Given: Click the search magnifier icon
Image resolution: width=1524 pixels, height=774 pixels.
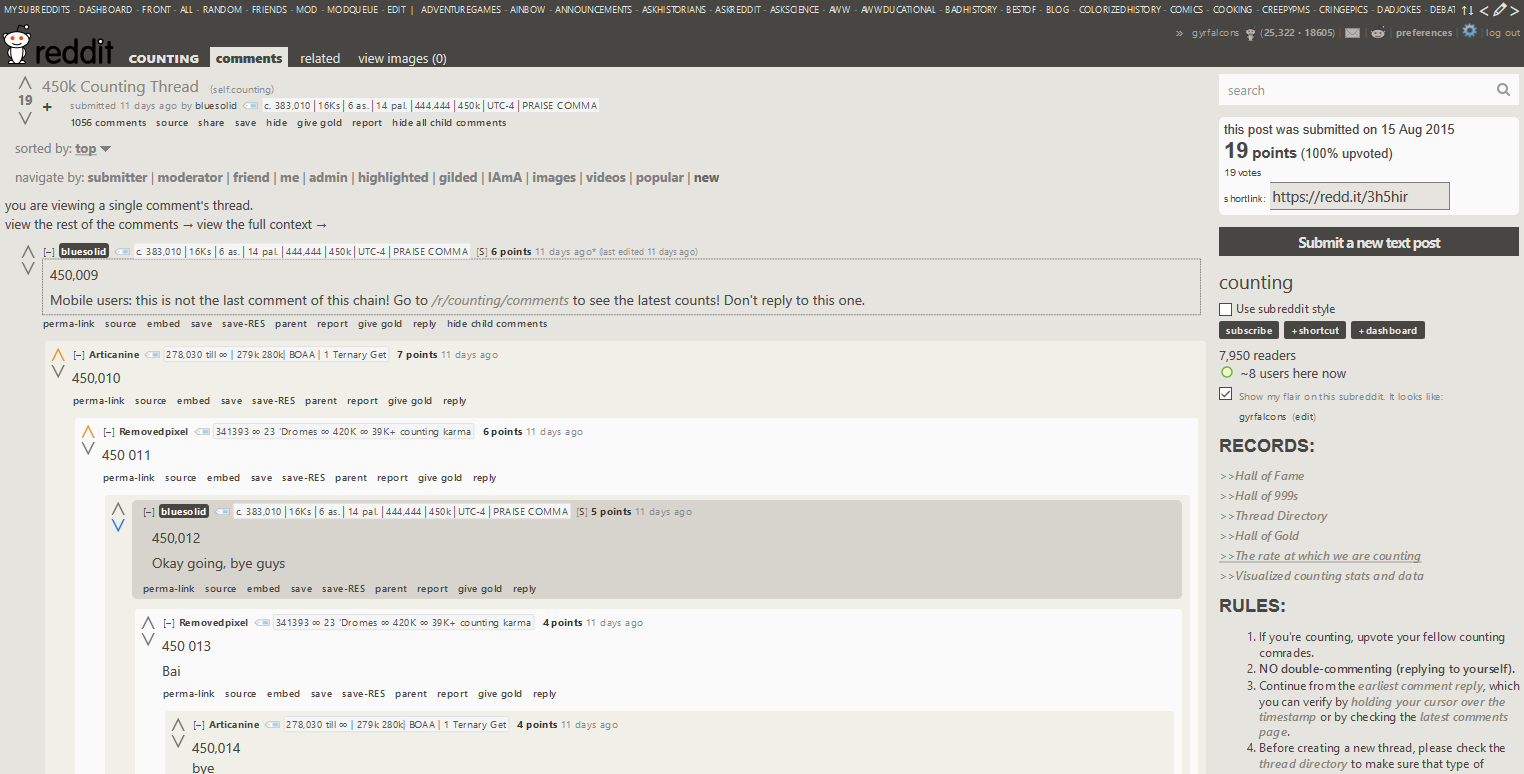Looking at the screenshot, I should 1503,90.
